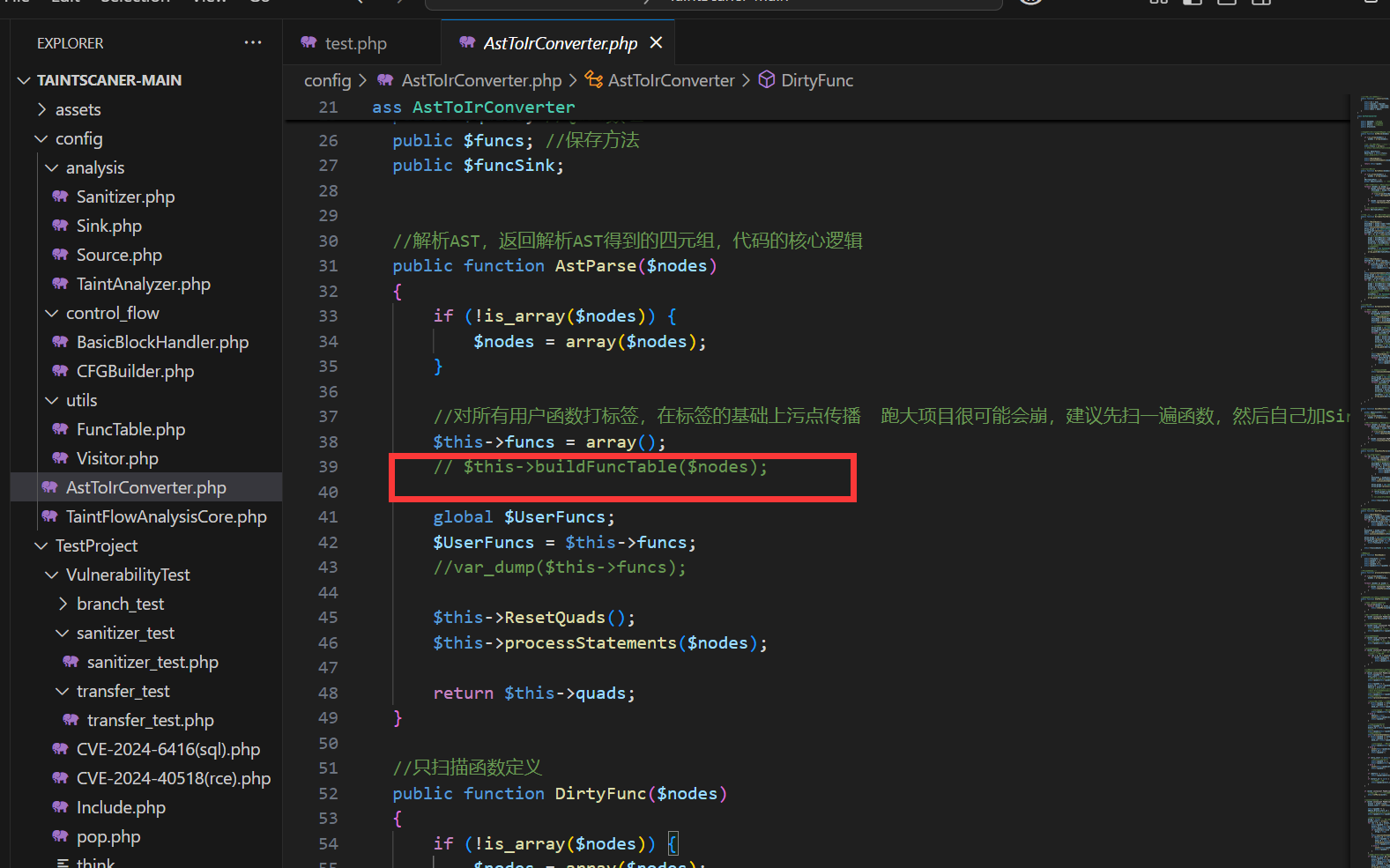The image size is (1390, 868).
Task: Click the class icon for AstToIrConverter breadcrumb
Action: pyautogui.click(x=594, y=80)
